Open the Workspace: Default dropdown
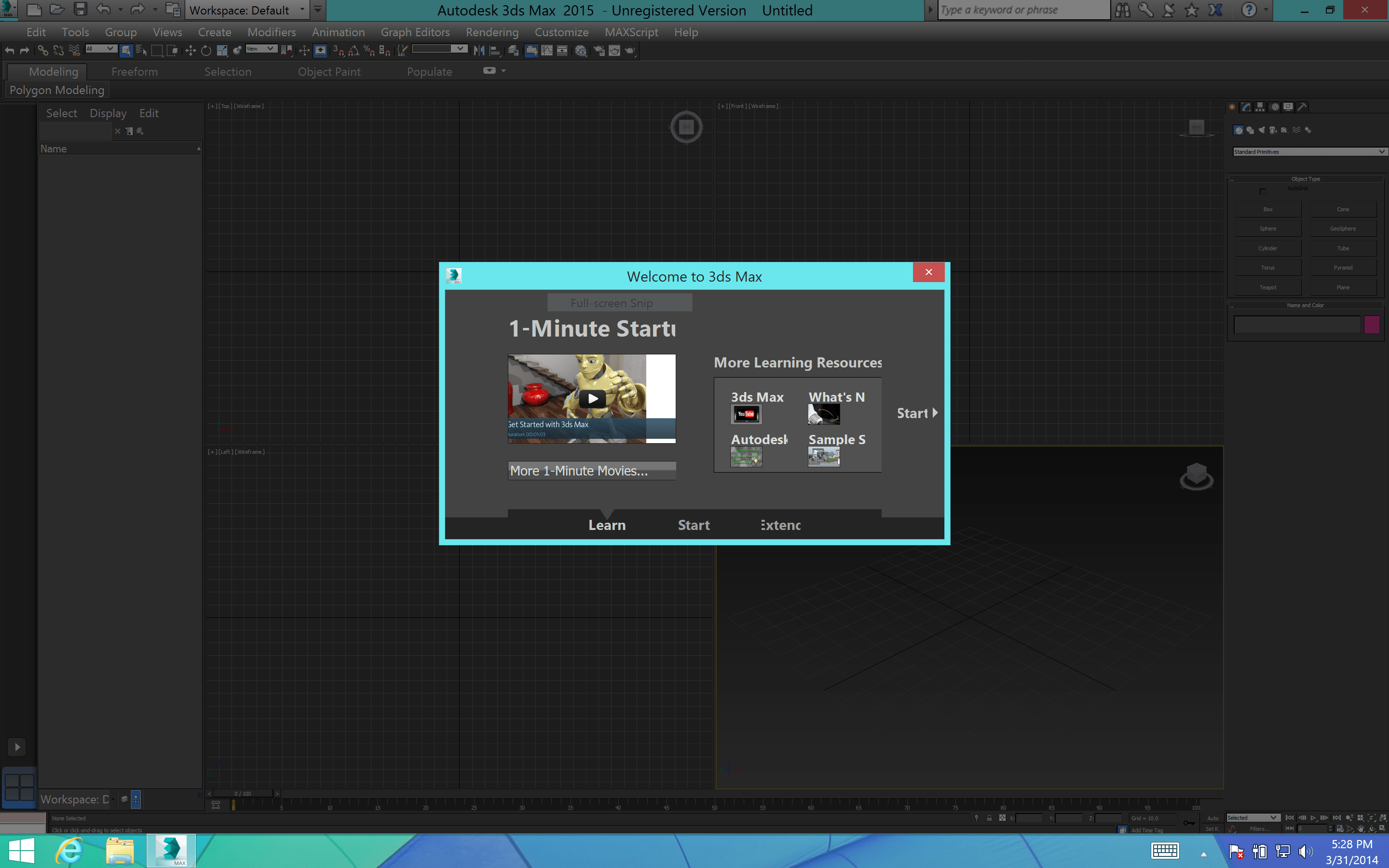 click(247, 10)
